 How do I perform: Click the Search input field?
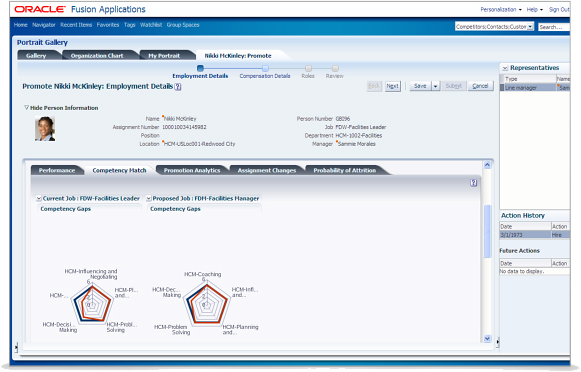point(554,27)
